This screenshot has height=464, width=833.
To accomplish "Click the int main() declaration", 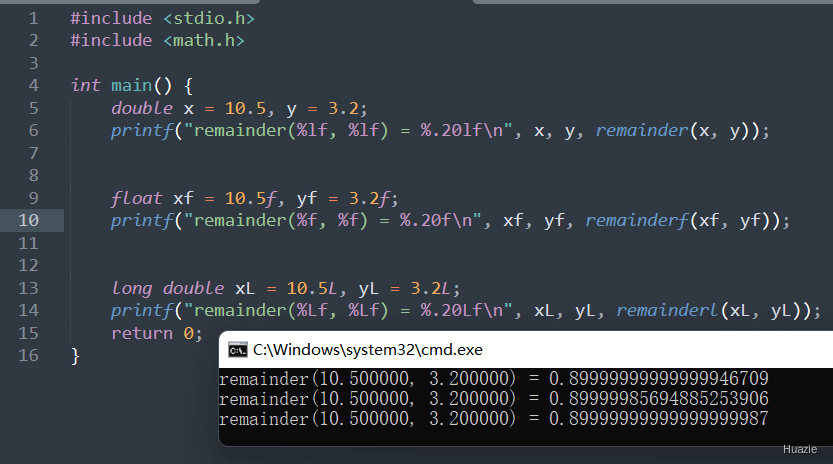I will point(132,86).
